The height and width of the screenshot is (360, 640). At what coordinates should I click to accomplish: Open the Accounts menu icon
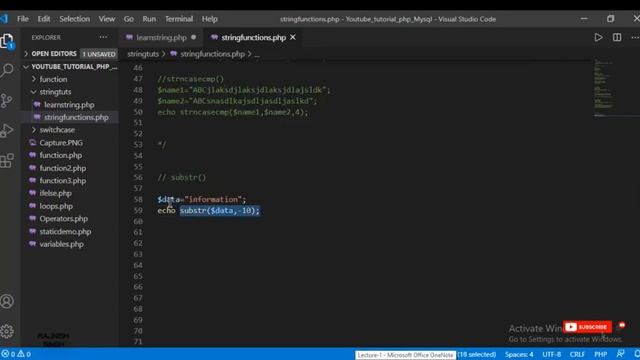pyautogui.click(x=7, y=301)
